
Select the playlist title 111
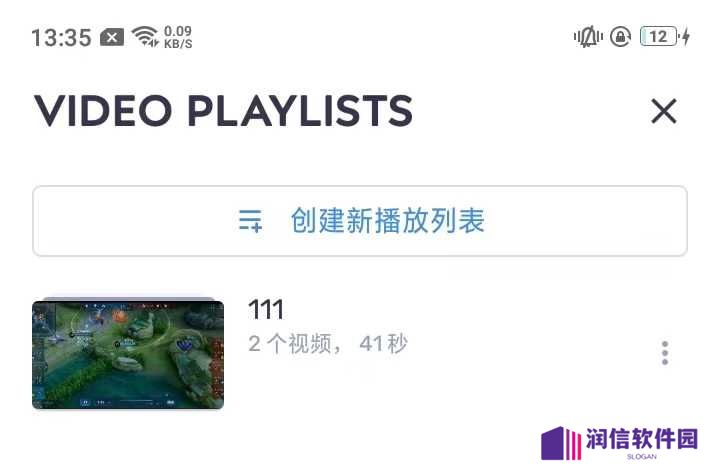(266, 310)
